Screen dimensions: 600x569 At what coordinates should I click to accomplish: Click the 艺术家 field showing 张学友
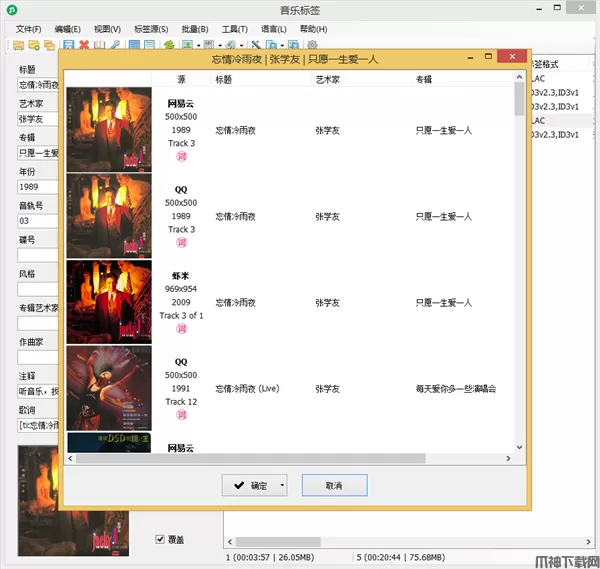pos(38,119)
